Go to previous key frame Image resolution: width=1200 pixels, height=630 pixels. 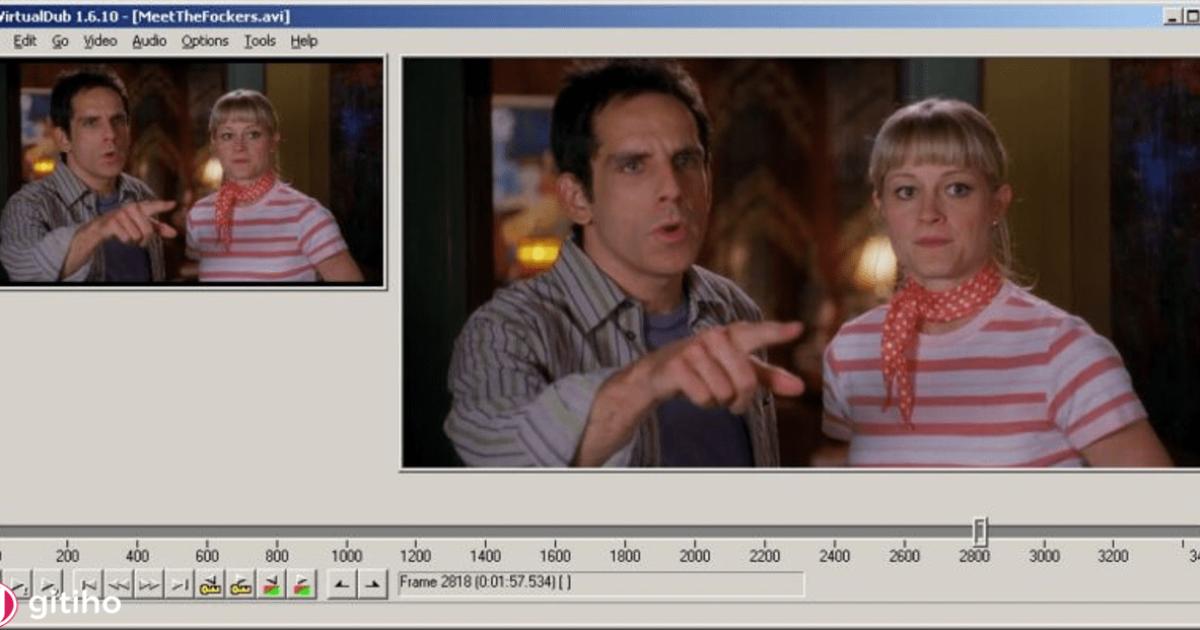click(210, 584)
